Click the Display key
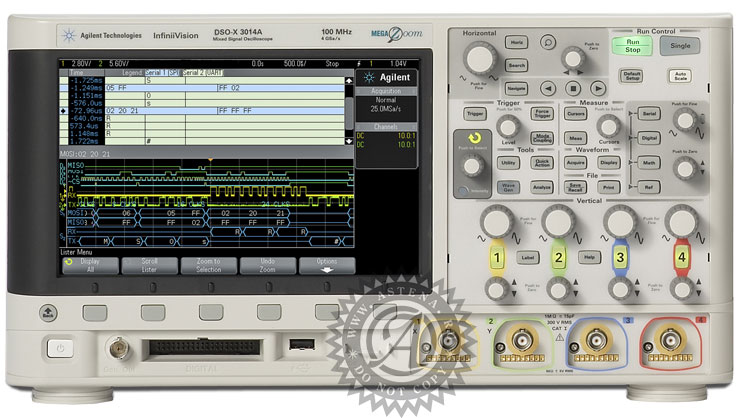This screenshot has height=418, width=740. [609, 163]
